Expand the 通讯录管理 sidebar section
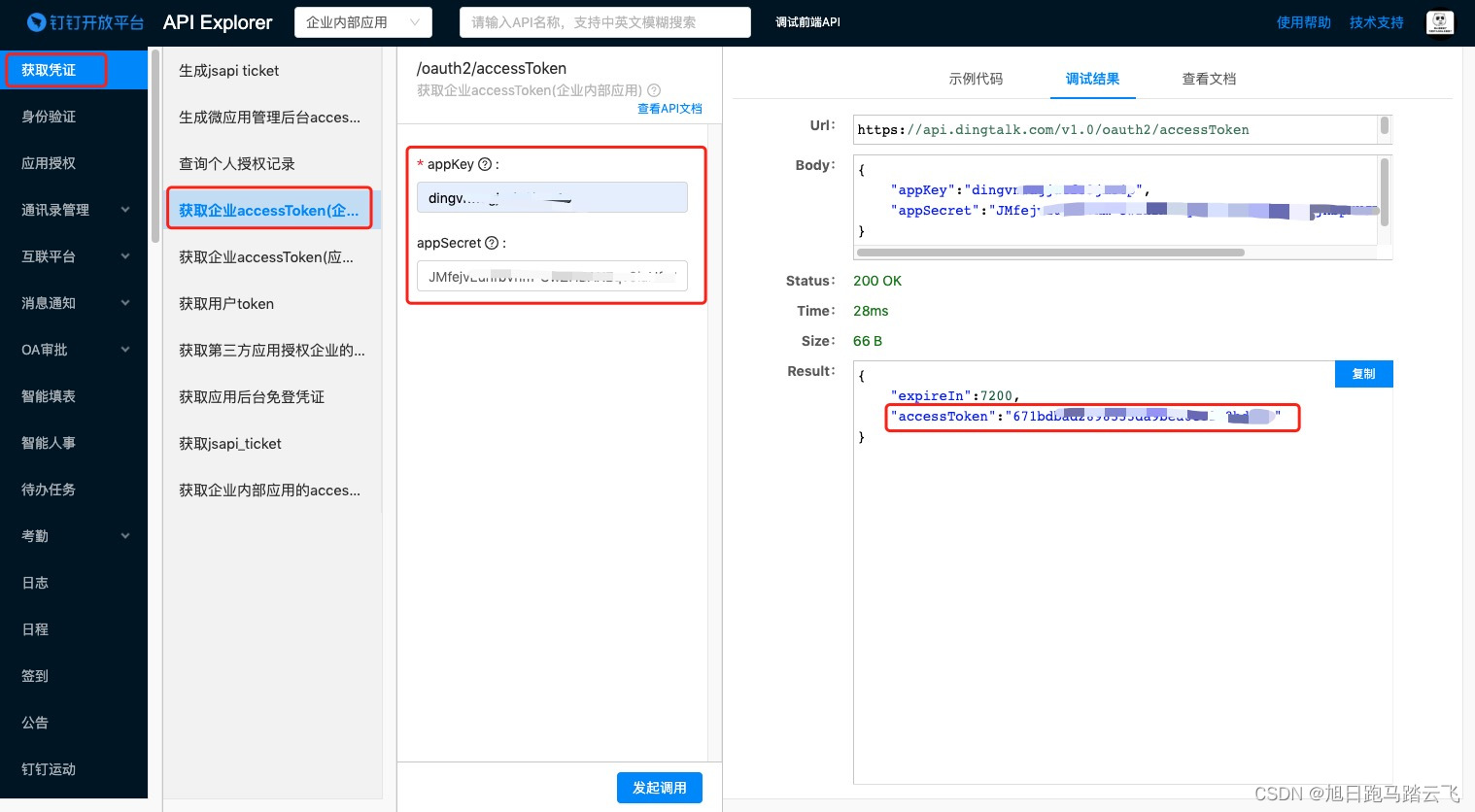Image resolution: width=1475 pixels, height=812 pixels. [74, 210]
